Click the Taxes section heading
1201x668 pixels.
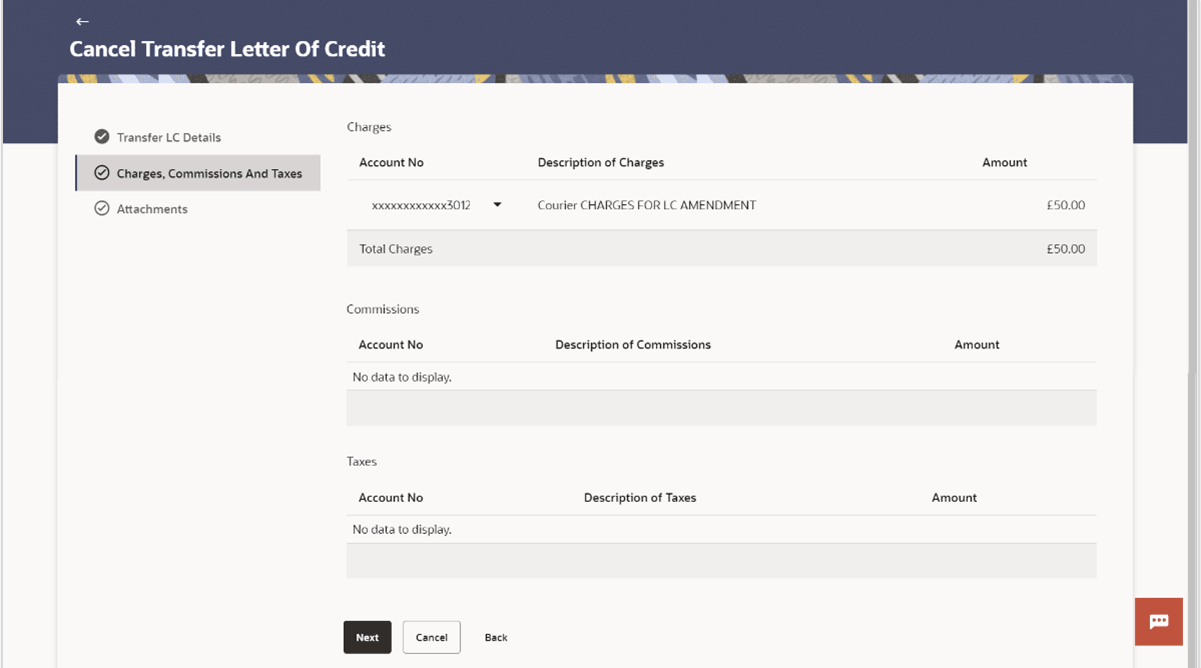361,461
